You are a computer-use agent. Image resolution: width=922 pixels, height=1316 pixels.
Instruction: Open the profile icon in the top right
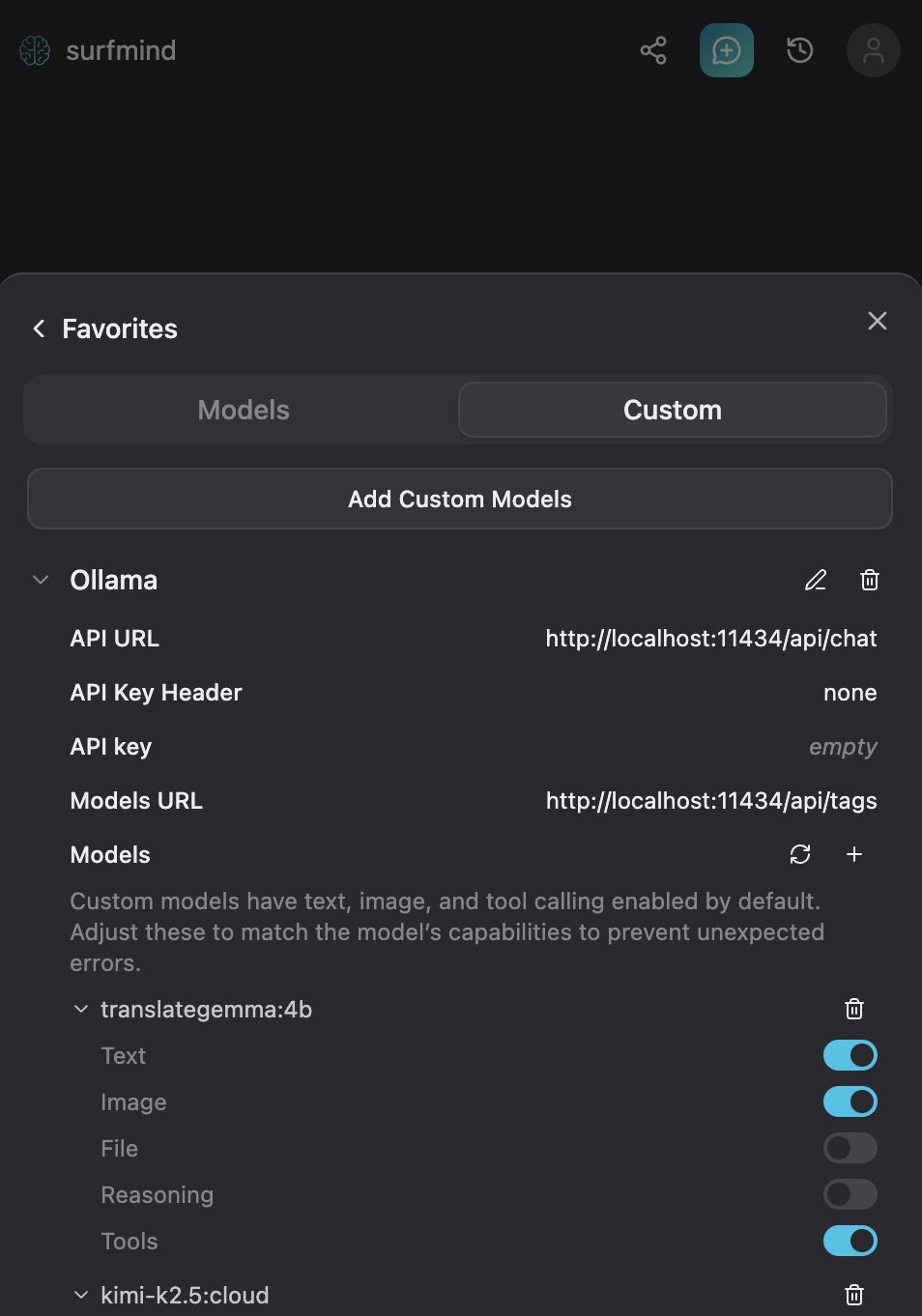[872, 50]
